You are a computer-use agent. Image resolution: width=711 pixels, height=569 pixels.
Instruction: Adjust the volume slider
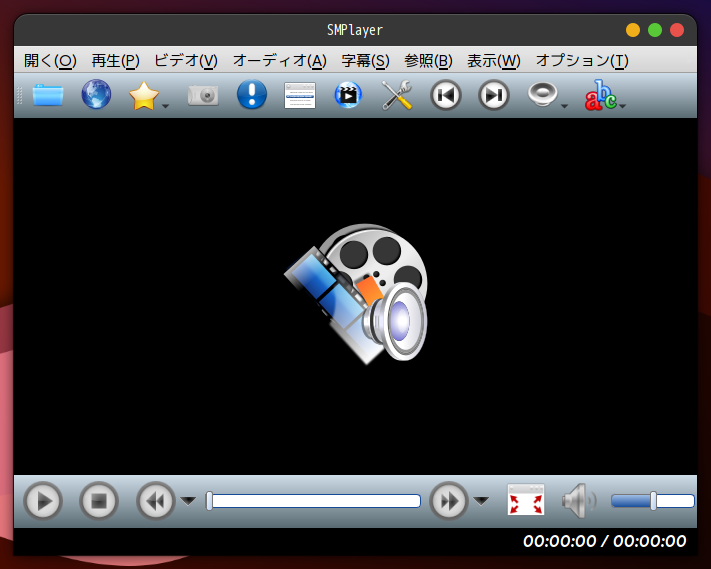click(653, 501)
